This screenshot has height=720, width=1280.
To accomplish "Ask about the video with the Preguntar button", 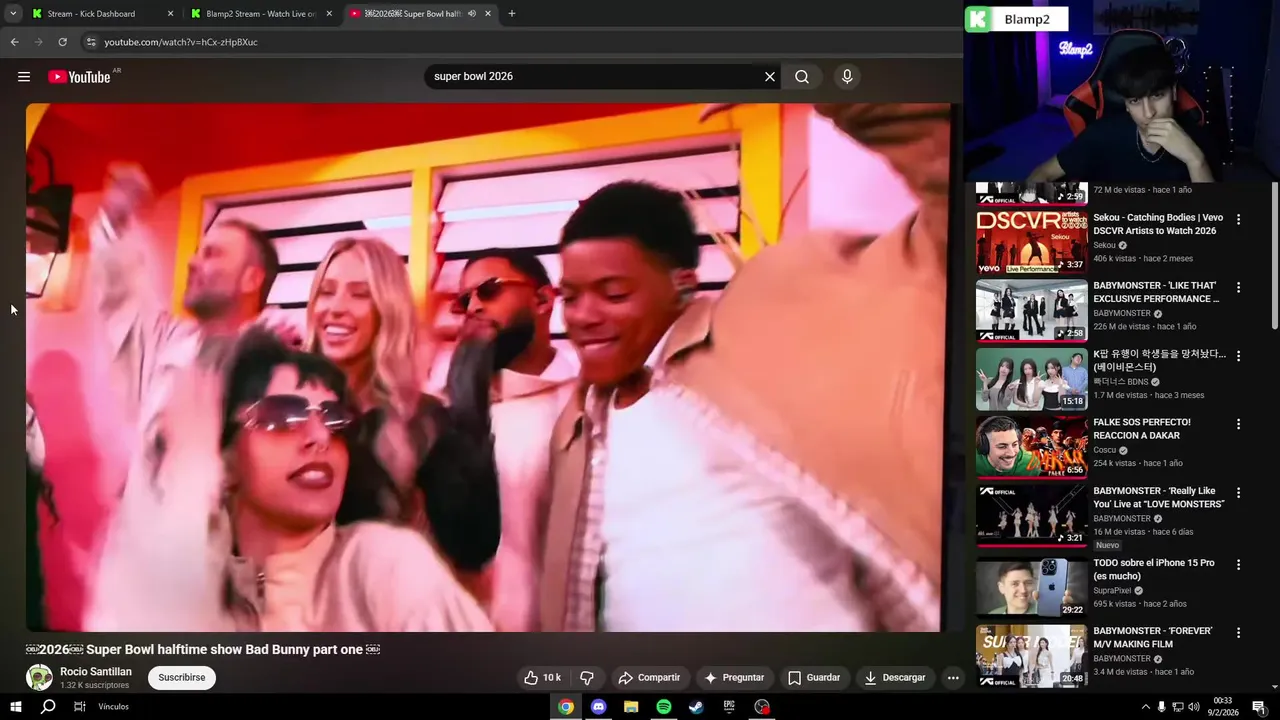I will click(x=734, y=678).
